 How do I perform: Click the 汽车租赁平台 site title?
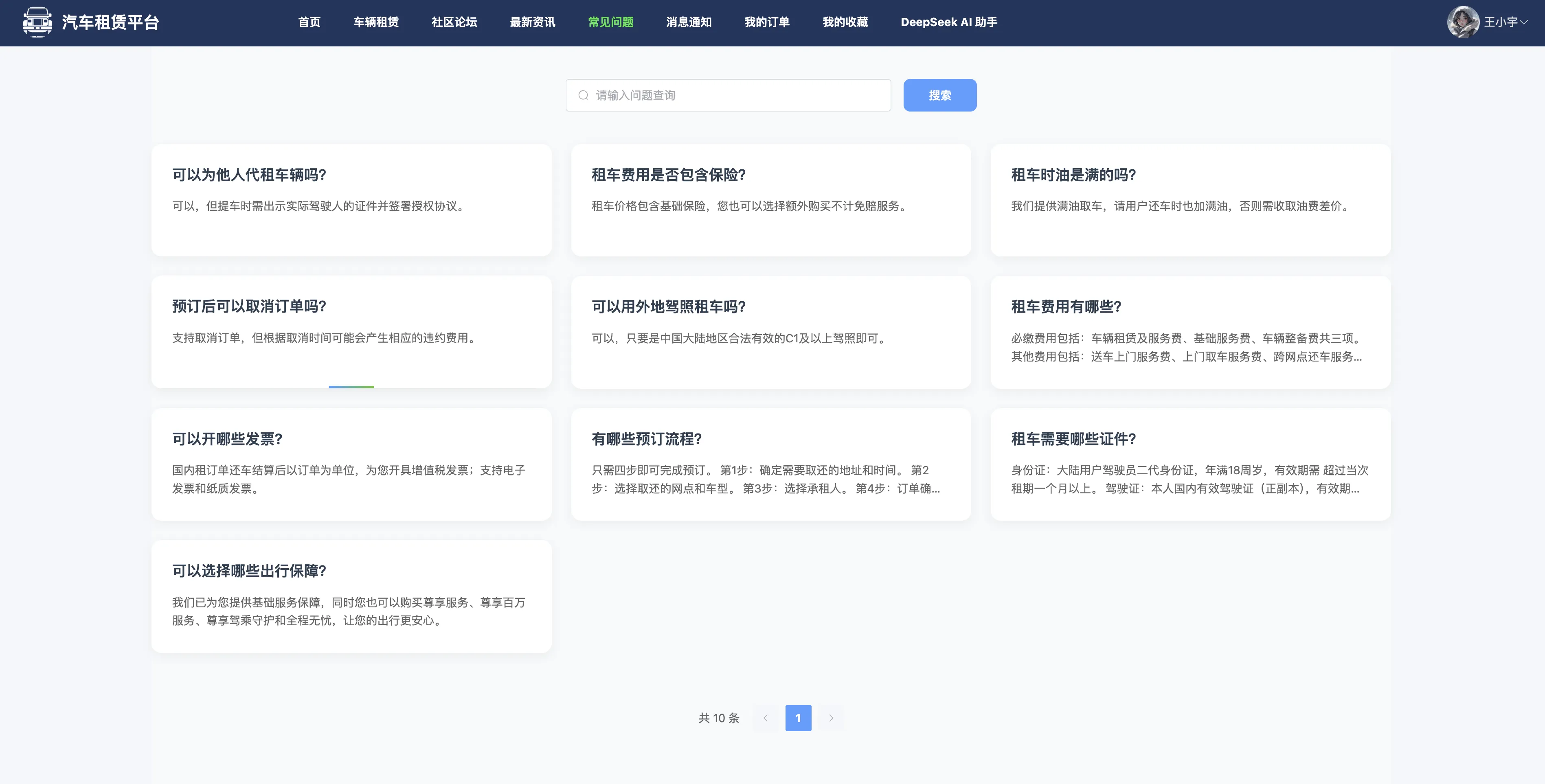(110, 22)
